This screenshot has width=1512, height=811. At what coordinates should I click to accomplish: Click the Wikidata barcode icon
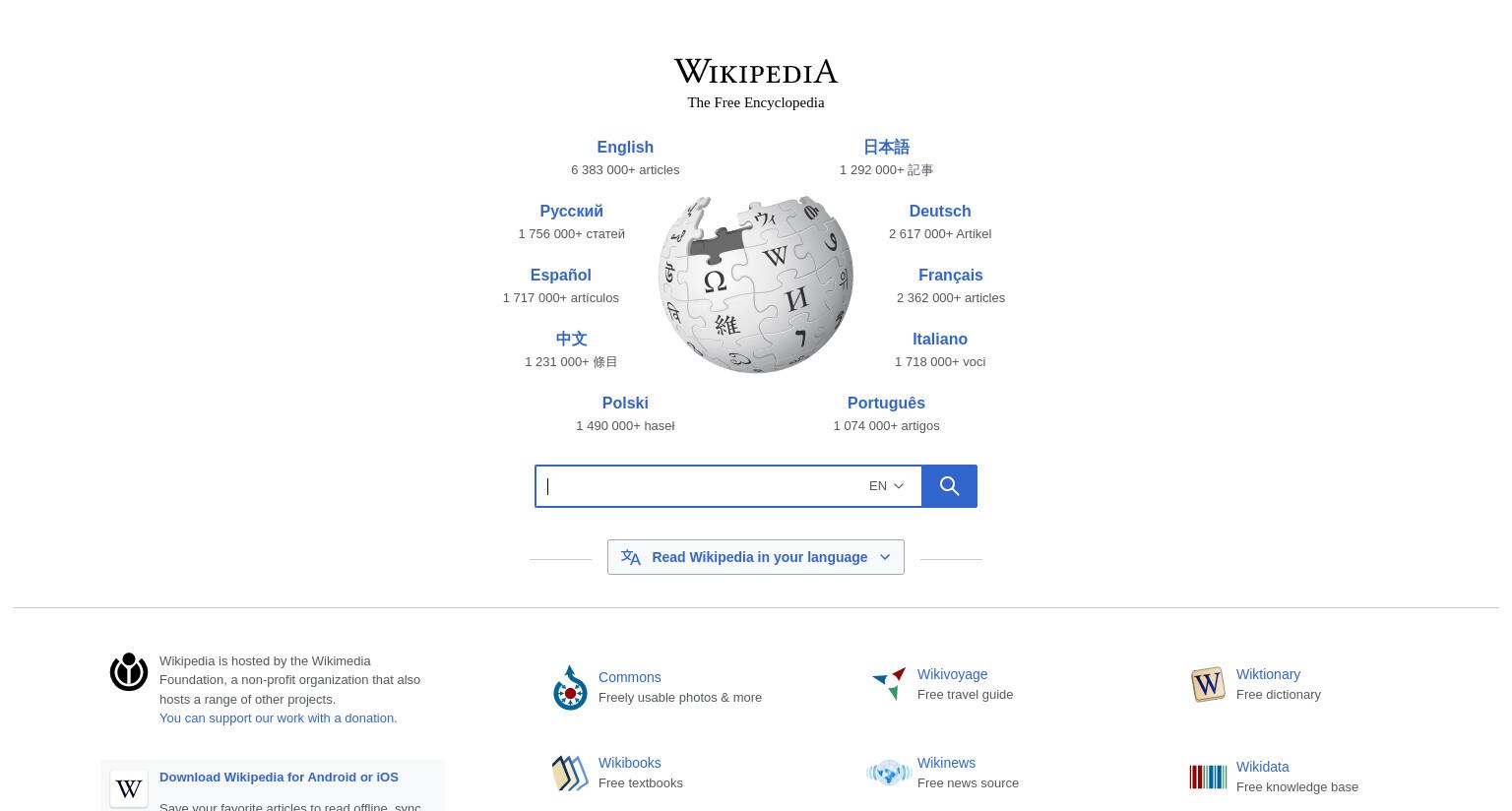(1208, 777)
